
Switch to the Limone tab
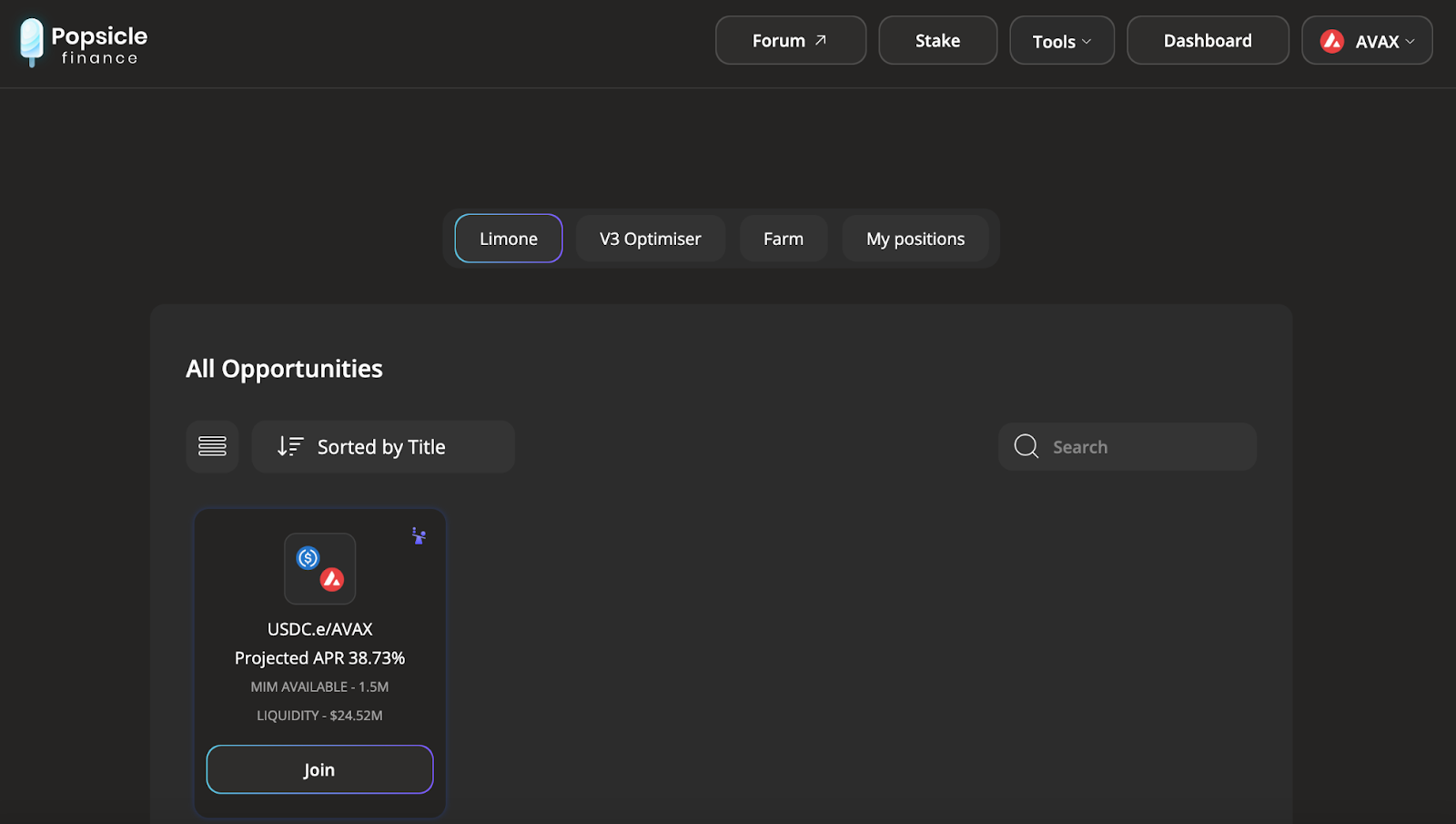(x=509, y=239)
